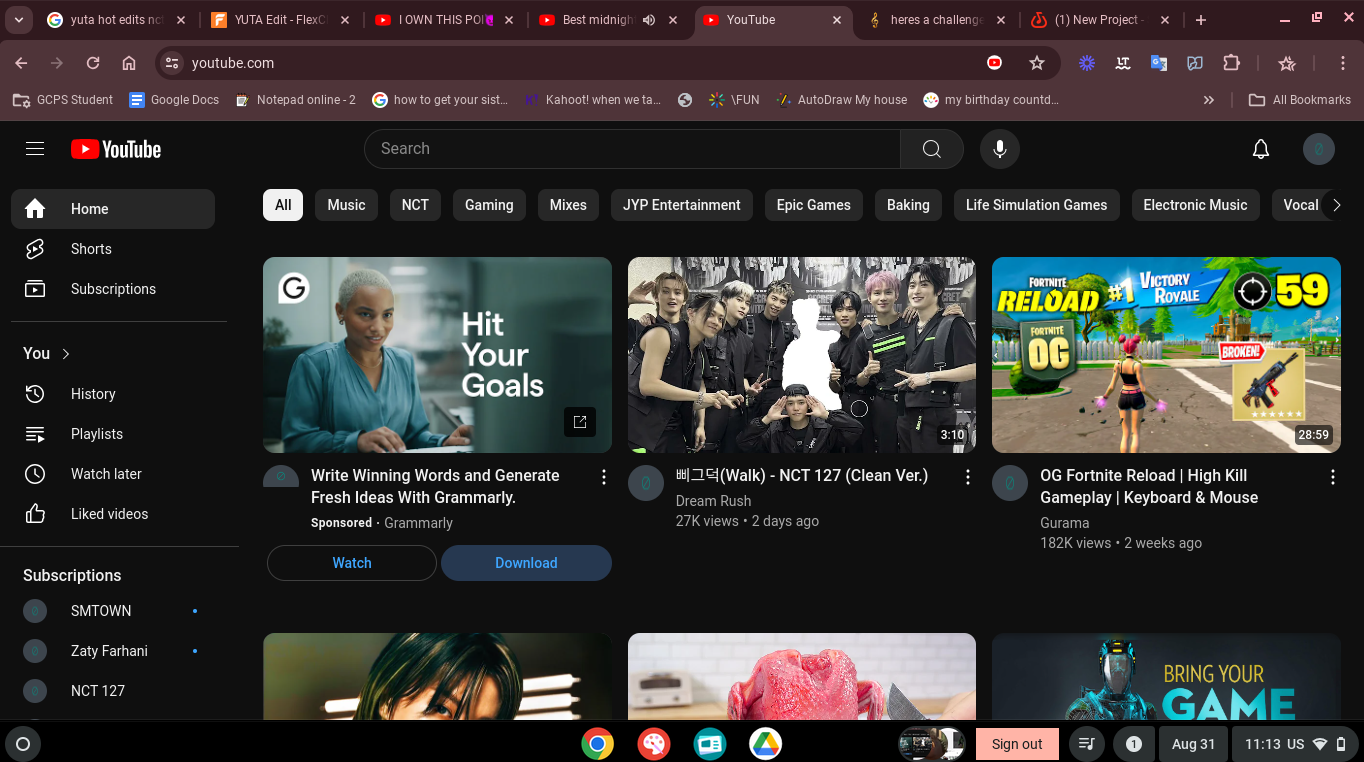The width and height of the screenshot is (1364, 762).
Task: Reload the page
Action: [93, 63]
